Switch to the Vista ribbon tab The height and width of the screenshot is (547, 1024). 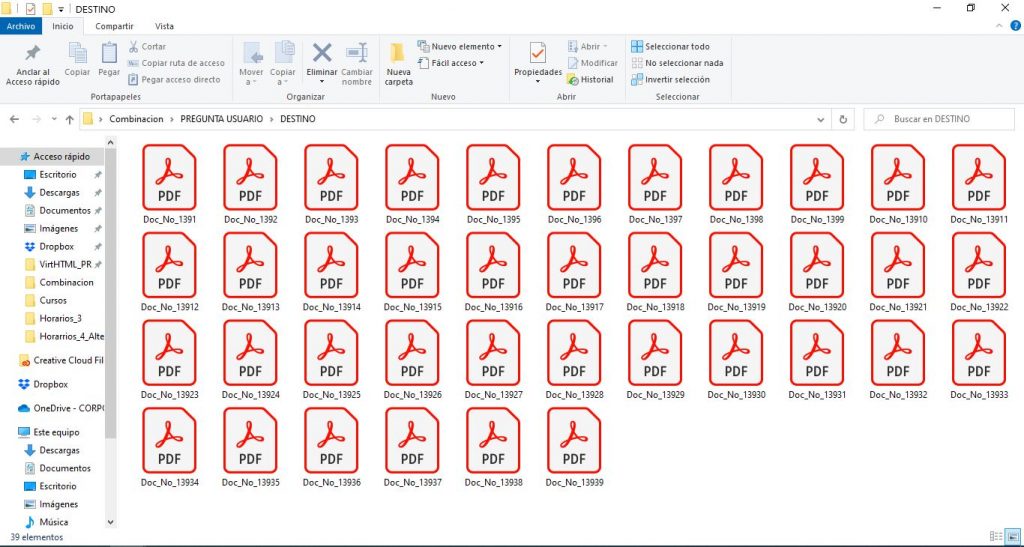pos(164,26)
